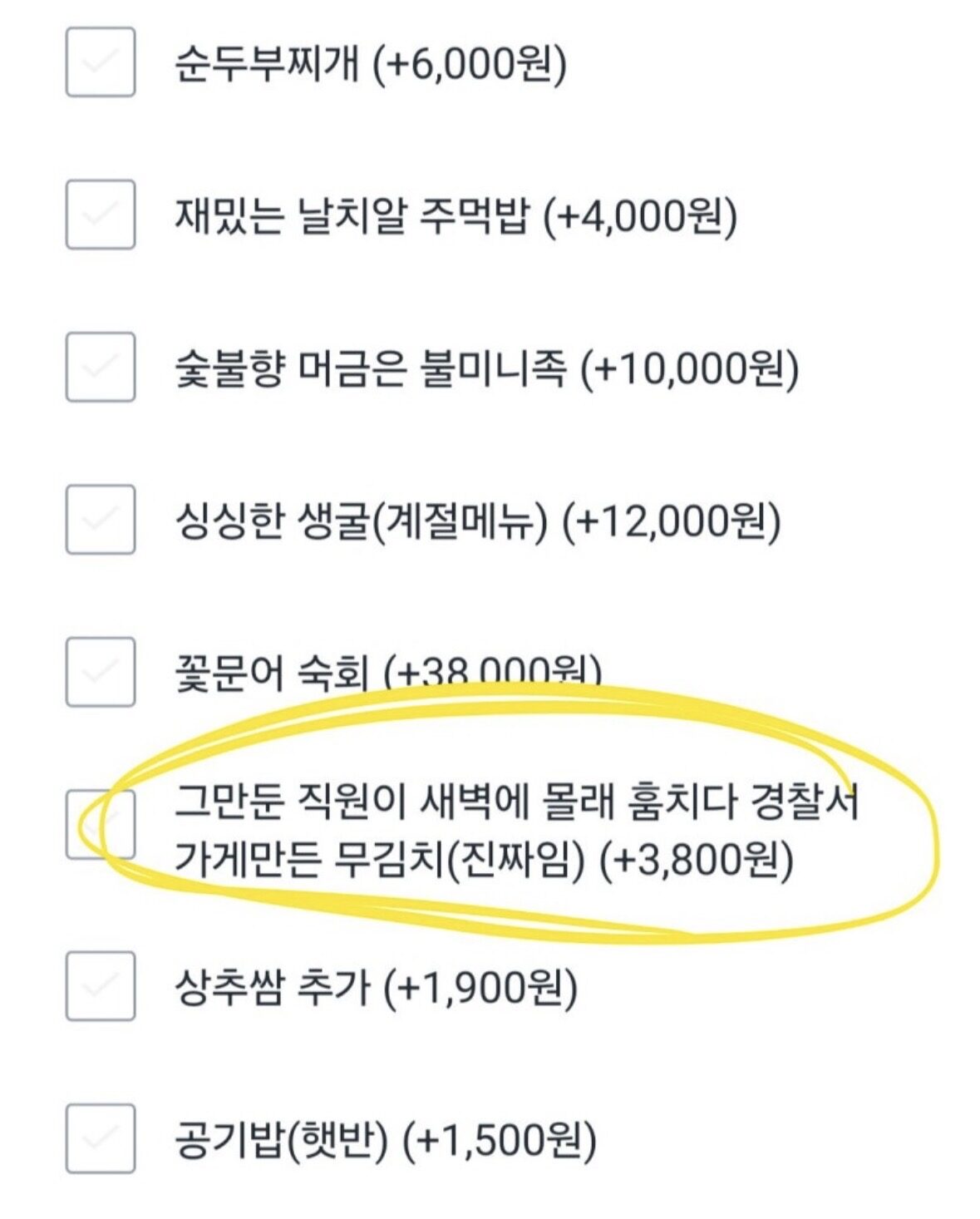Screen dimensions: 980x1219
Task: Tap the 재밌는 날치알 주먹밥 label text
Action: click(x=351, y=215)
